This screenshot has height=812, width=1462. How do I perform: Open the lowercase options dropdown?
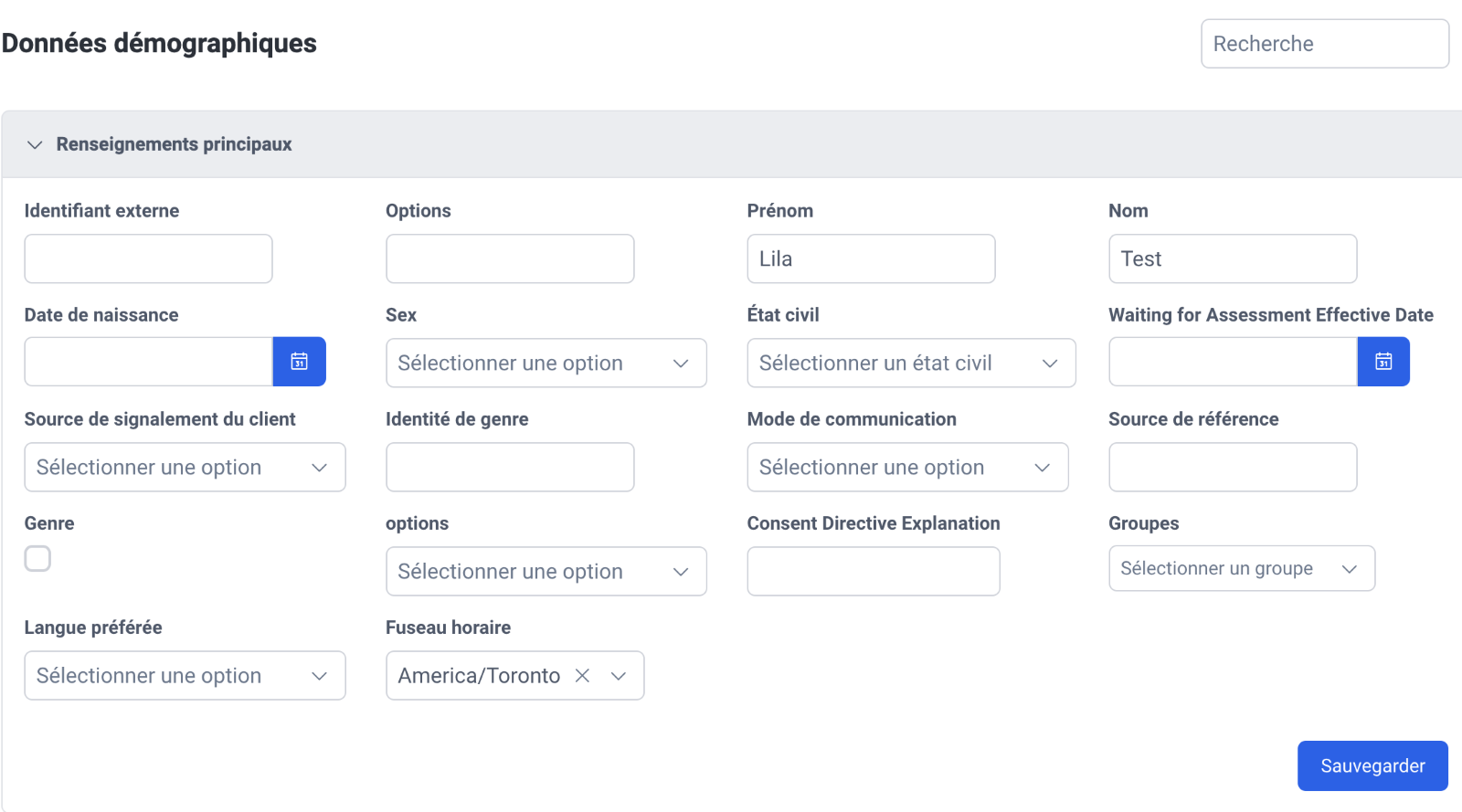[x=546, y=571]
